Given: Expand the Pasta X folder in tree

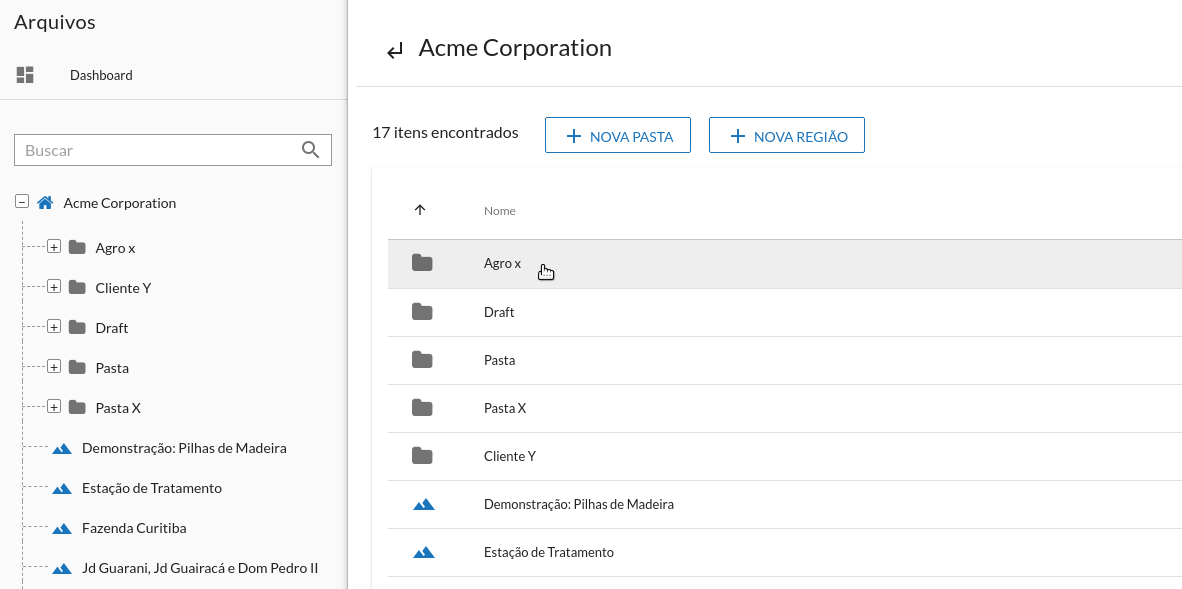Looking at the screenshot, I should point(54,406).
